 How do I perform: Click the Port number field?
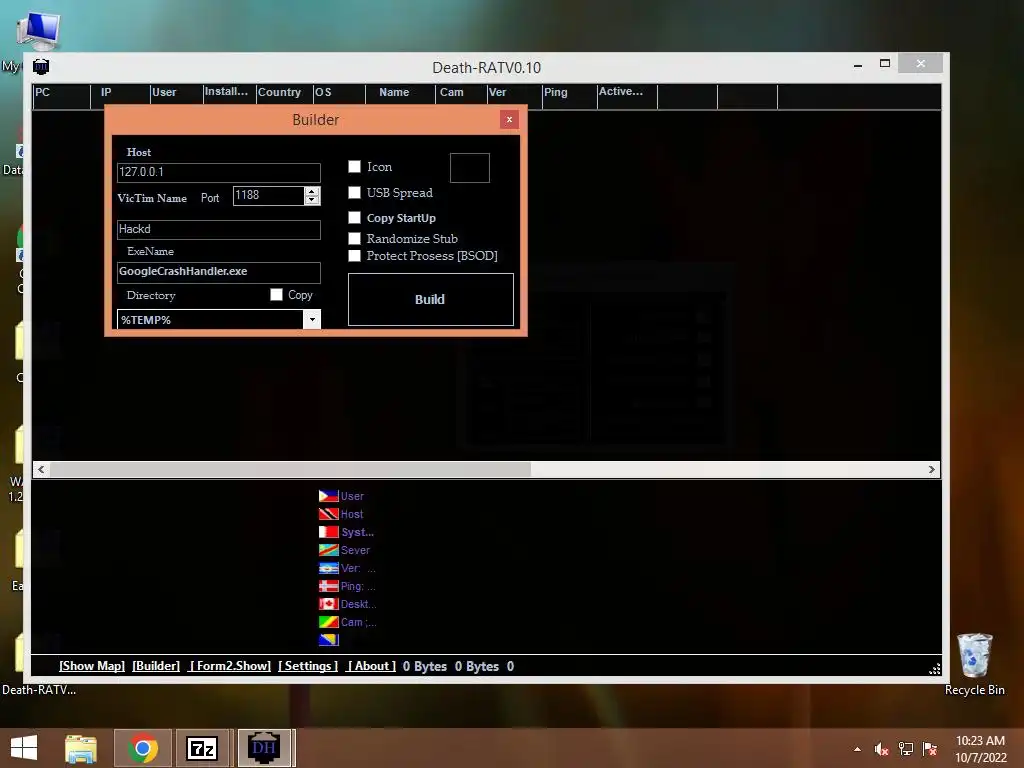(x=268, y=195)
